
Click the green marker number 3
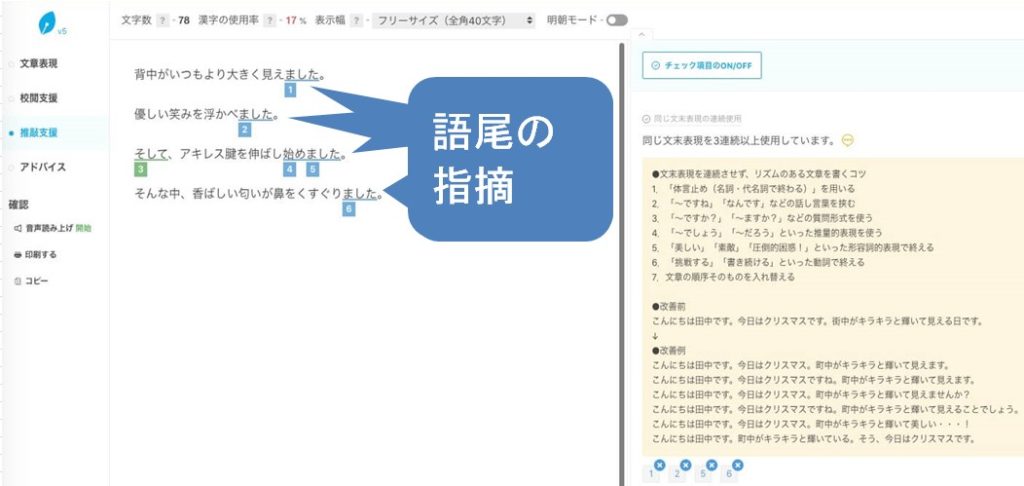141,169
